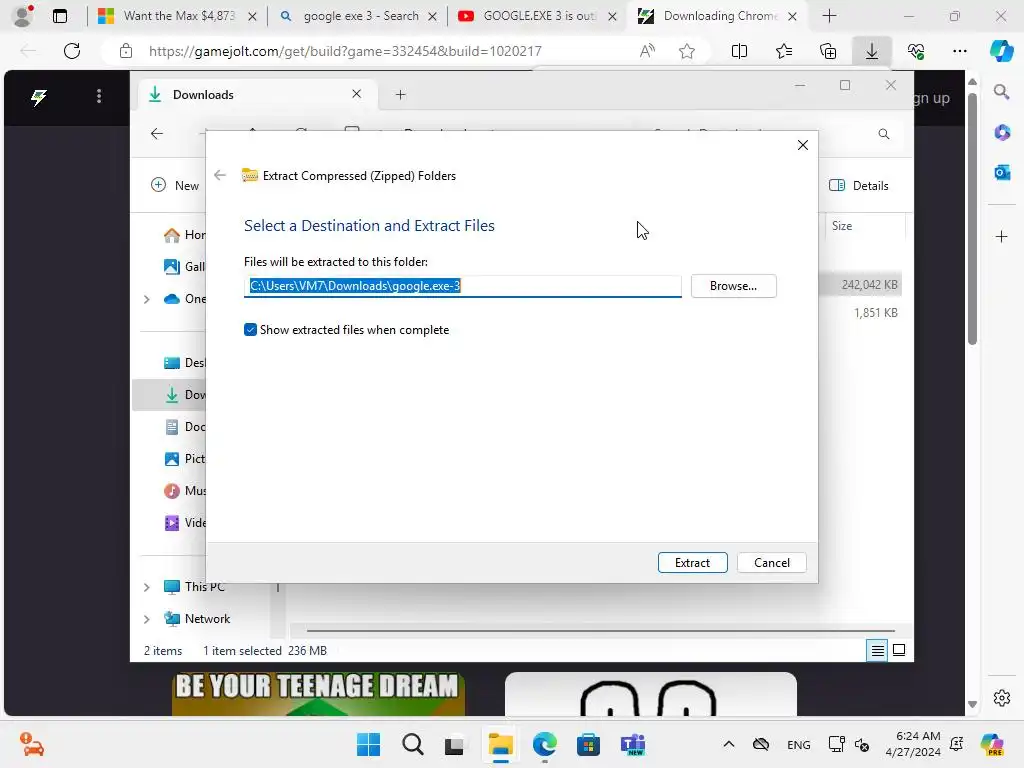Click the 1,851 KB file size cell
The width and height of the screenshot is (1024, 768).
pos(875,313)
